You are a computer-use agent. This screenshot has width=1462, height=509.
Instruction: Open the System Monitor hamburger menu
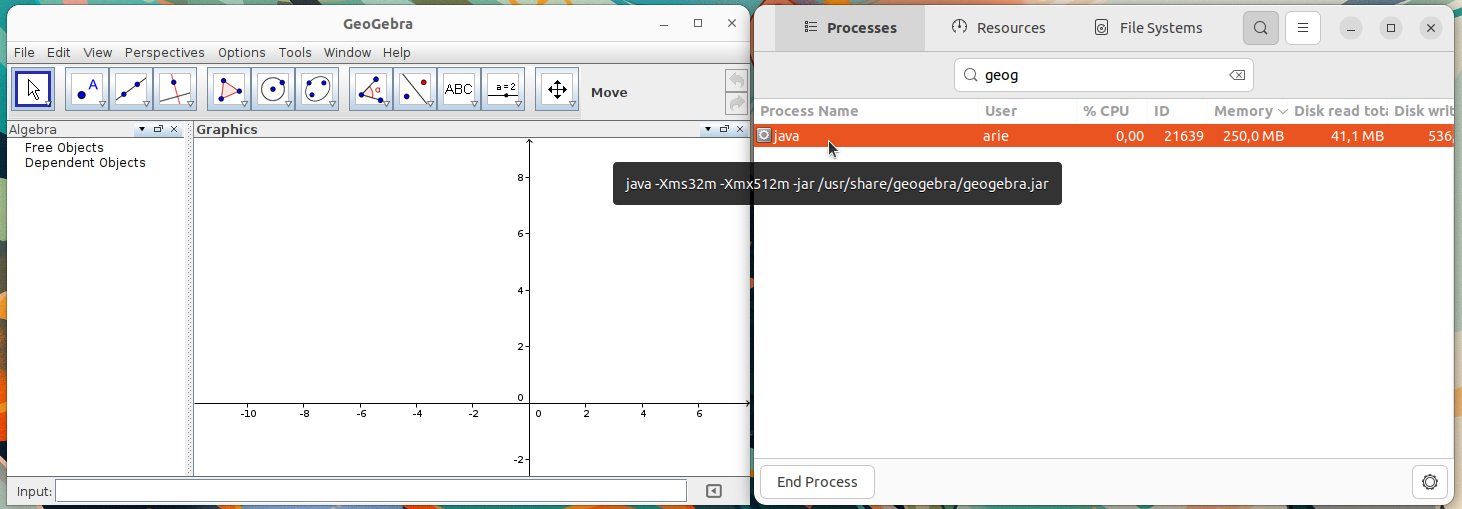point(1303,28)
